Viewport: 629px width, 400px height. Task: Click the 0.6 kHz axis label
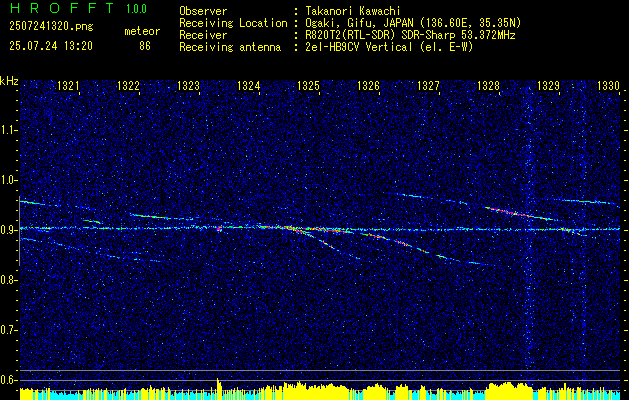click(x=8, y=380)
